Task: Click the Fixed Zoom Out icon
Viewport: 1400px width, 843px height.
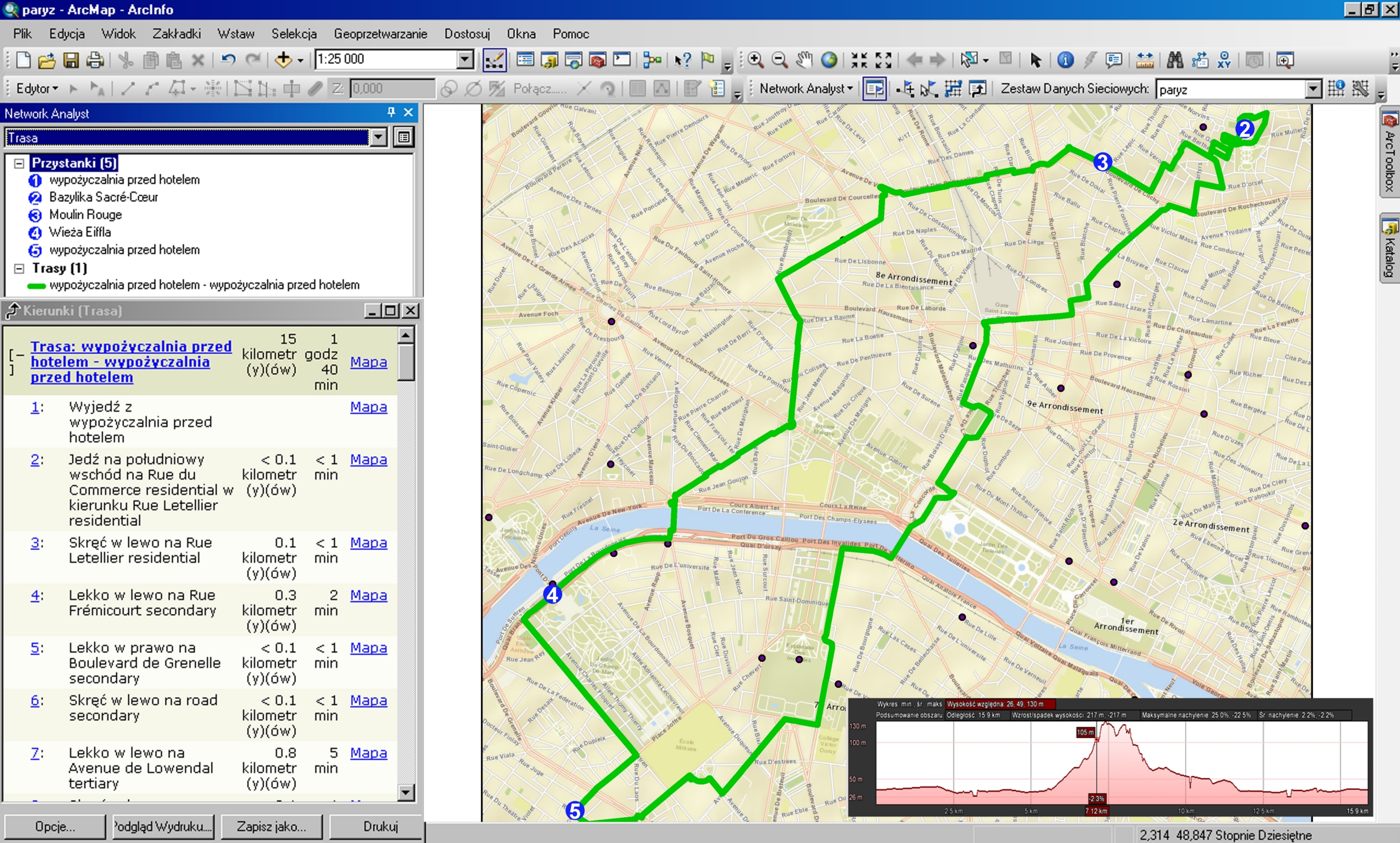Action: click(x=883, y=60)
